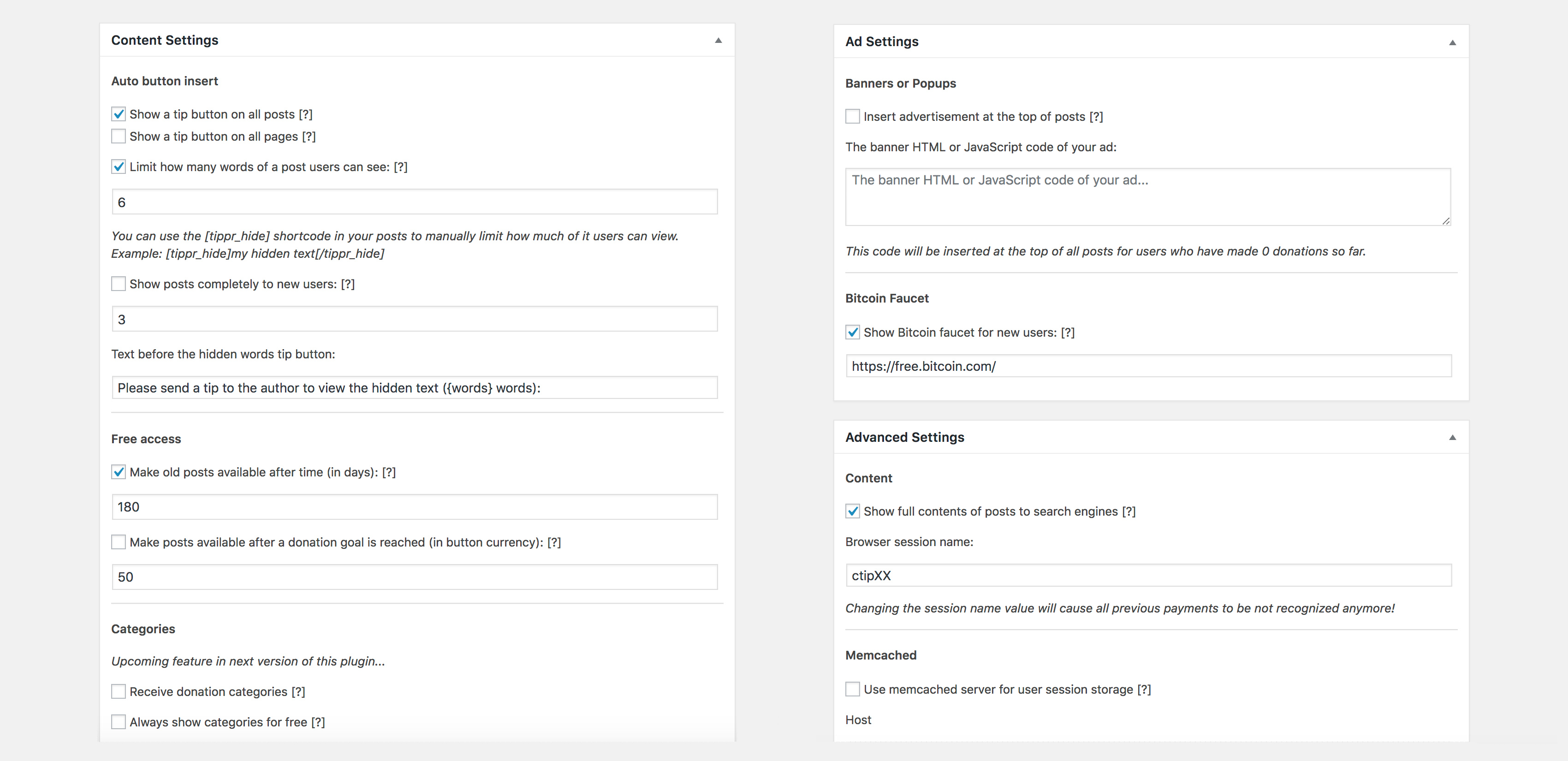Check Always show categories for free
1568x761 pixels.
pos(119,721)
